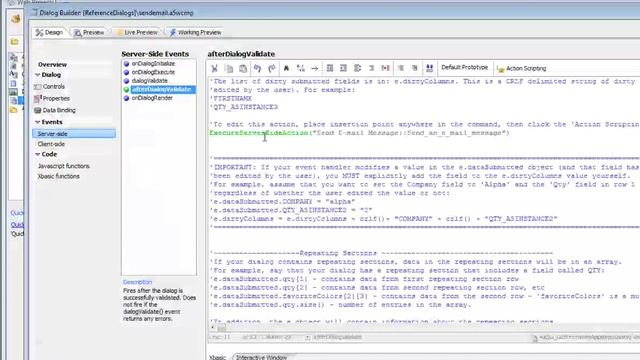The image size is (640, 360).
Task: Switch to the Preview tab
Action: [x=89, y=32]
